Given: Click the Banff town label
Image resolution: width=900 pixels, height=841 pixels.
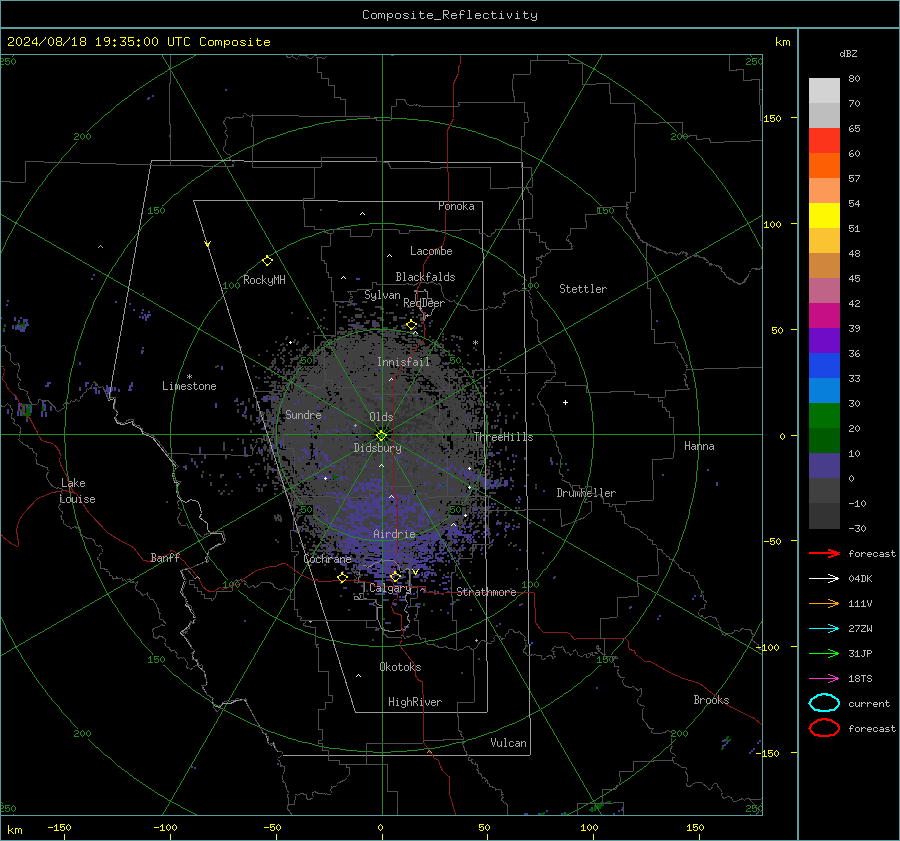Looking at the screenshot, I should [x=165, y=557].
